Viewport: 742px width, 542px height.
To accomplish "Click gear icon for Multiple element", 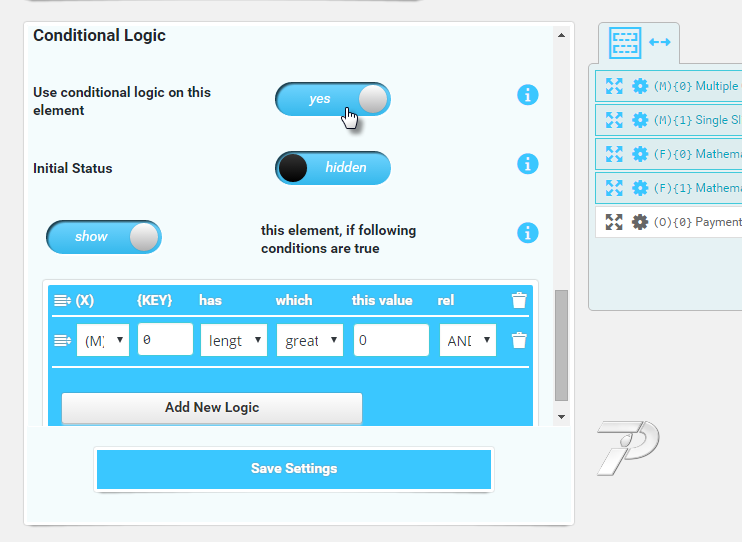I will coord(640,87).
